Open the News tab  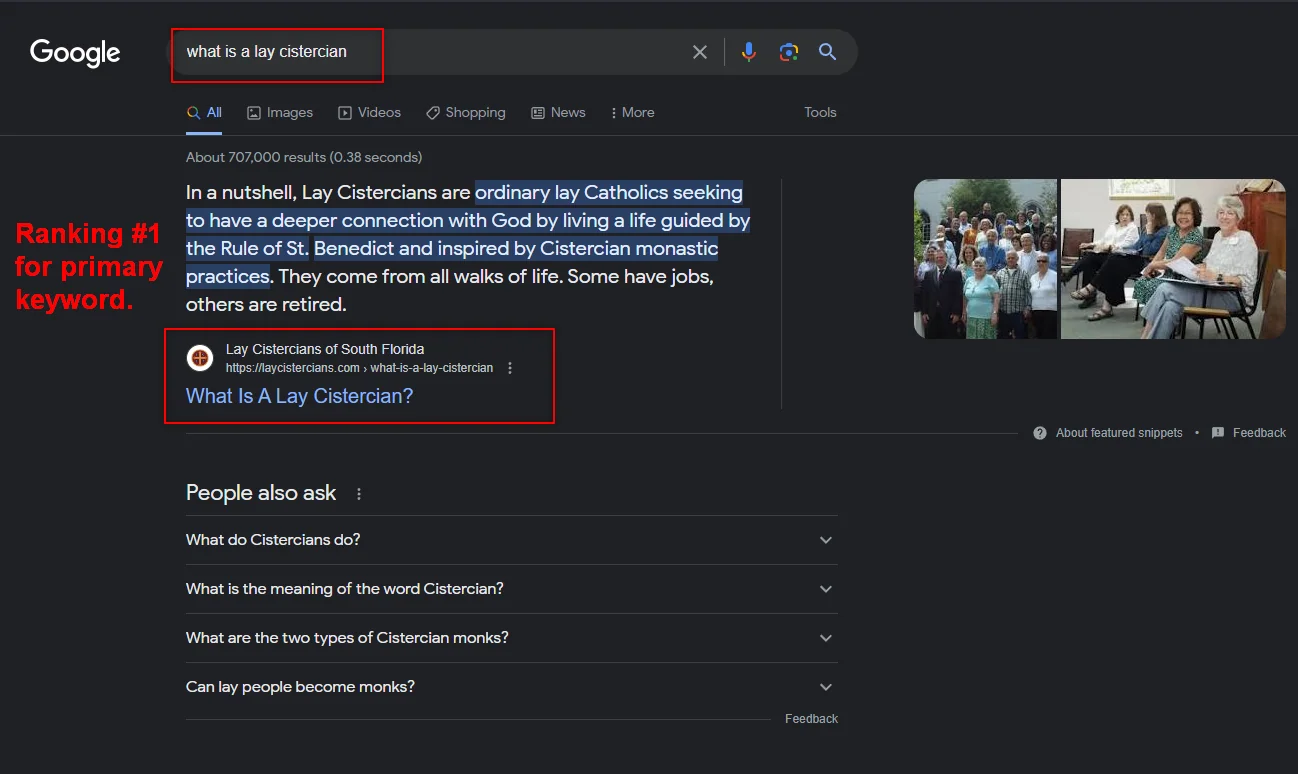(558, 113)
